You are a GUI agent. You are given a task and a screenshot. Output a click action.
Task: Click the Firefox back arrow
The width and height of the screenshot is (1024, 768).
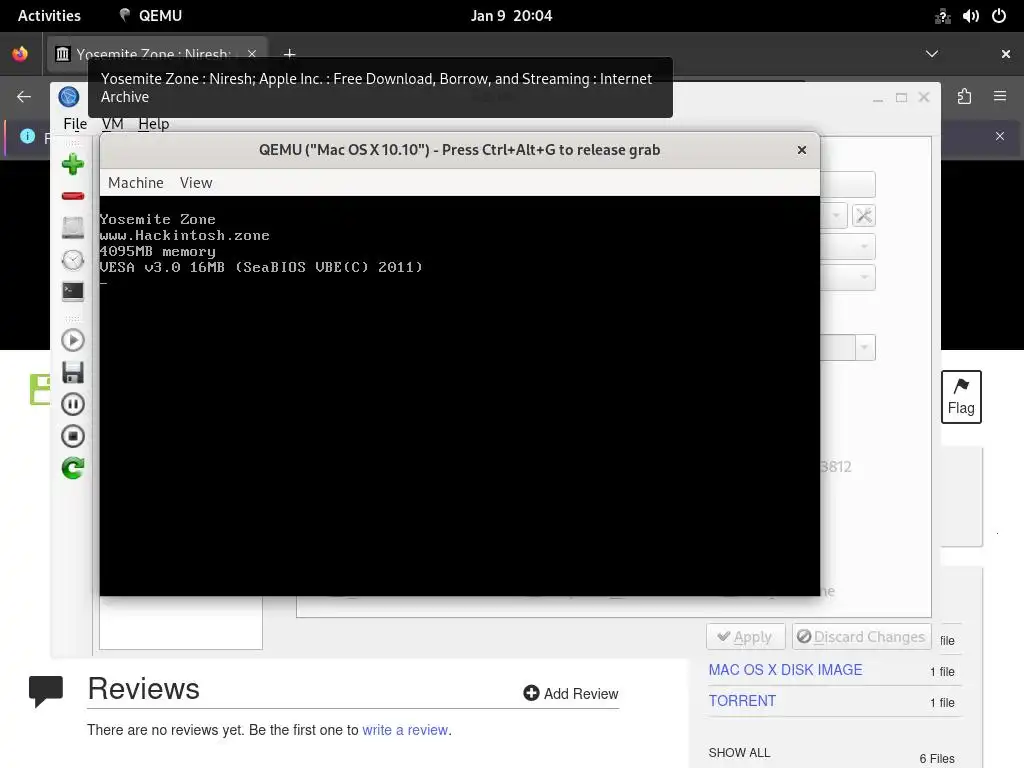24,97
